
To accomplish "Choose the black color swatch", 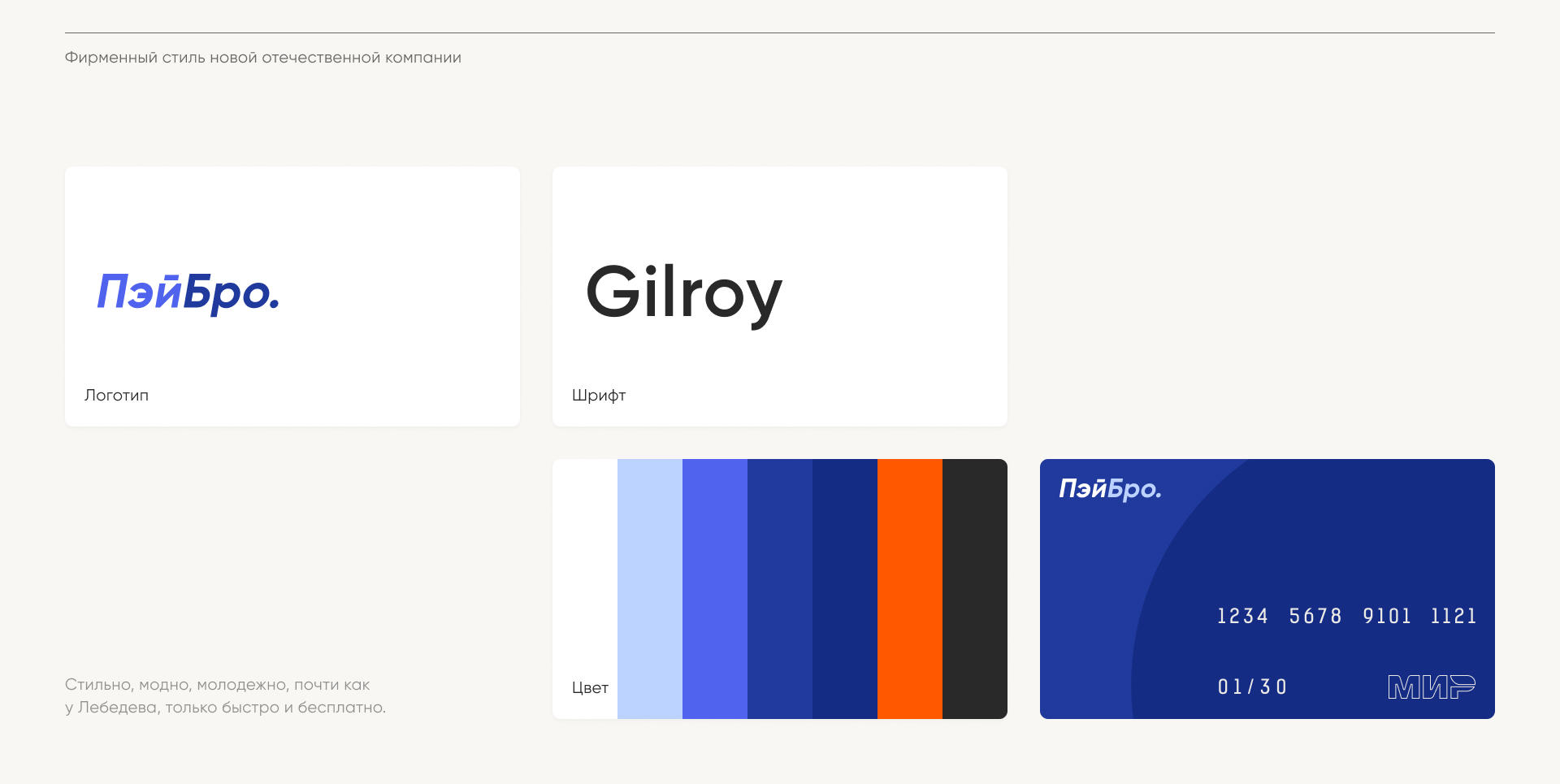I will (x=975, y=589).
